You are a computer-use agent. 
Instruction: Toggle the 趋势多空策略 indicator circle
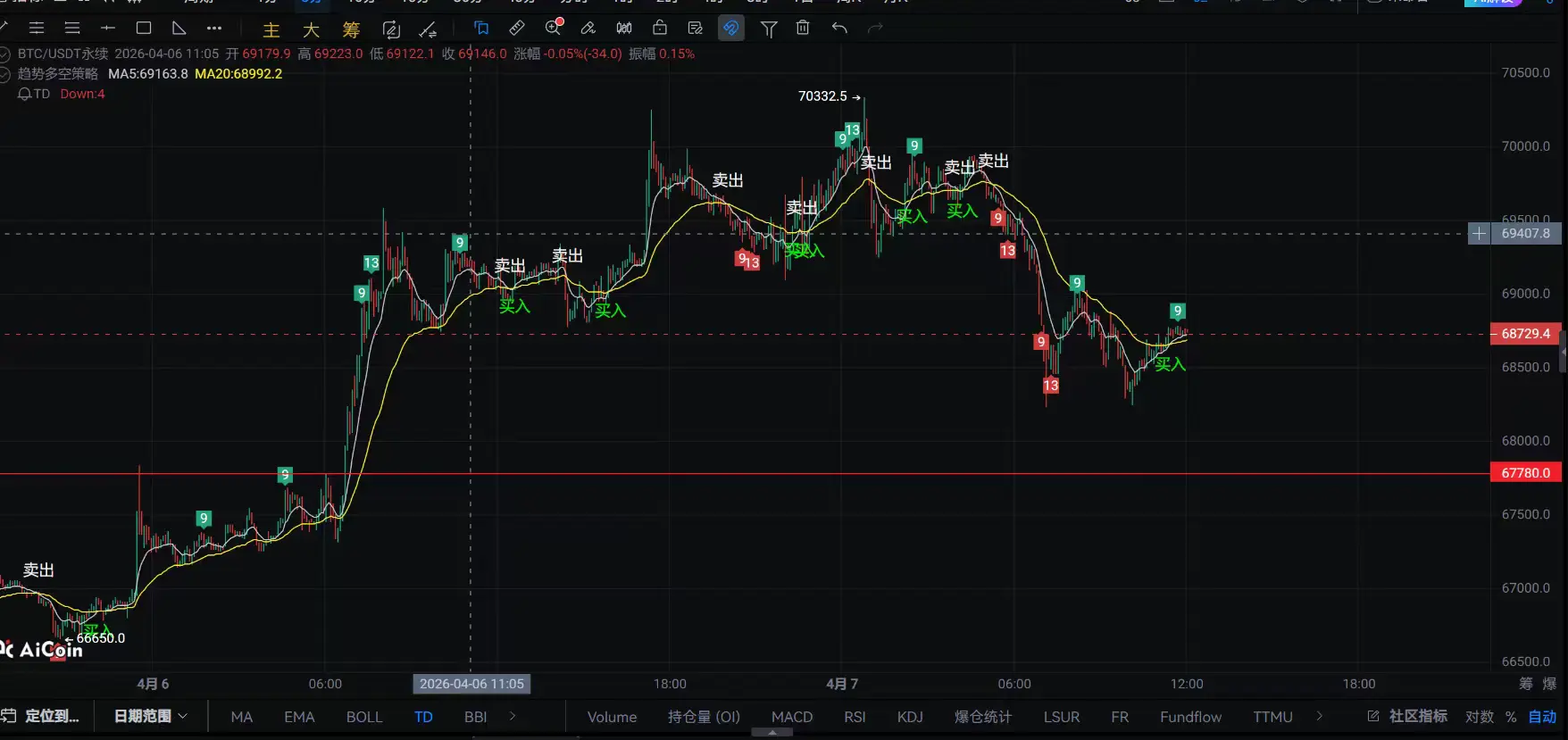click(4, 74)
